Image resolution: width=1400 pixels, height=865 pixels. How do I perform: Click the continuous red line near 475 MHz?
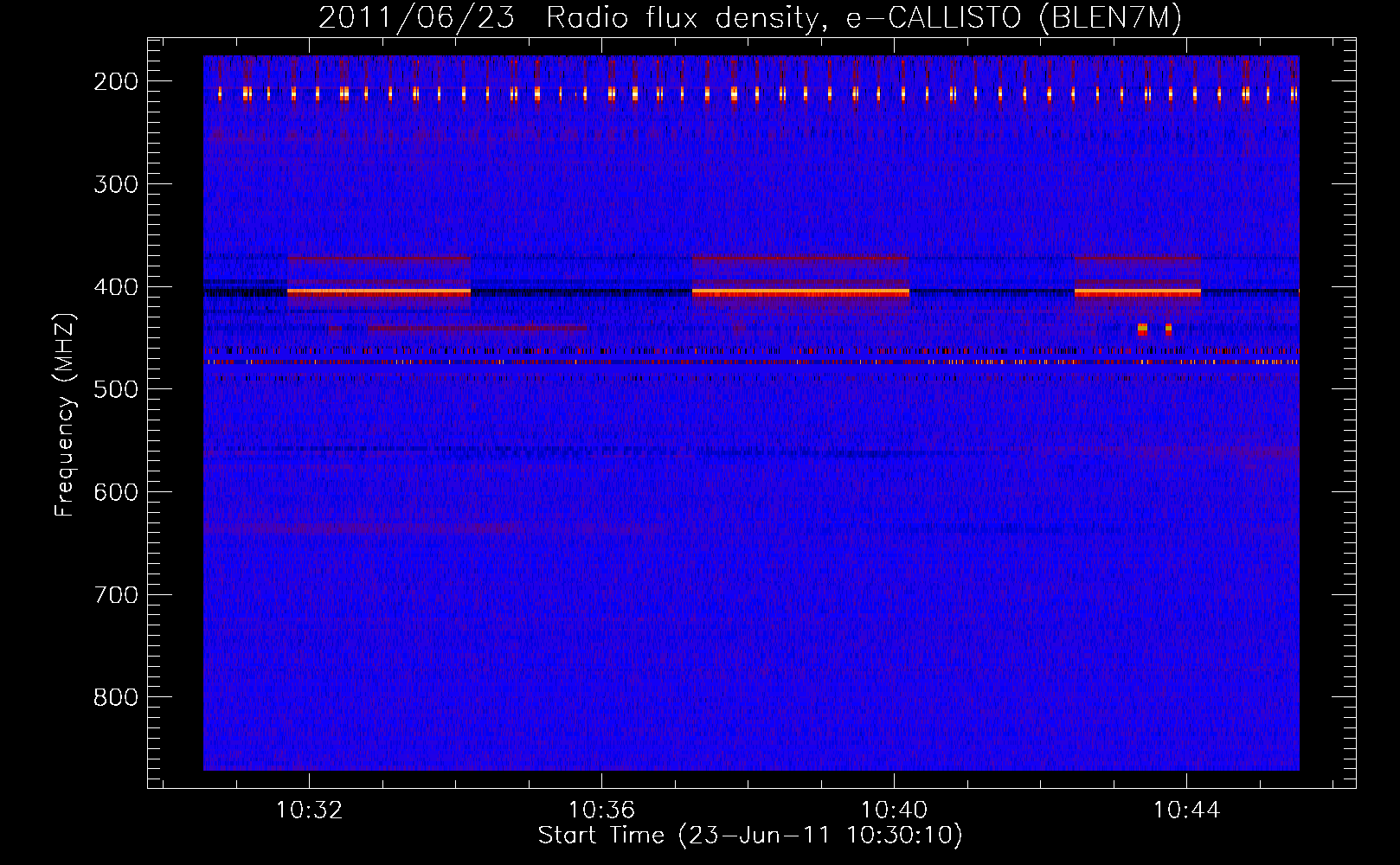coord(751,362)
